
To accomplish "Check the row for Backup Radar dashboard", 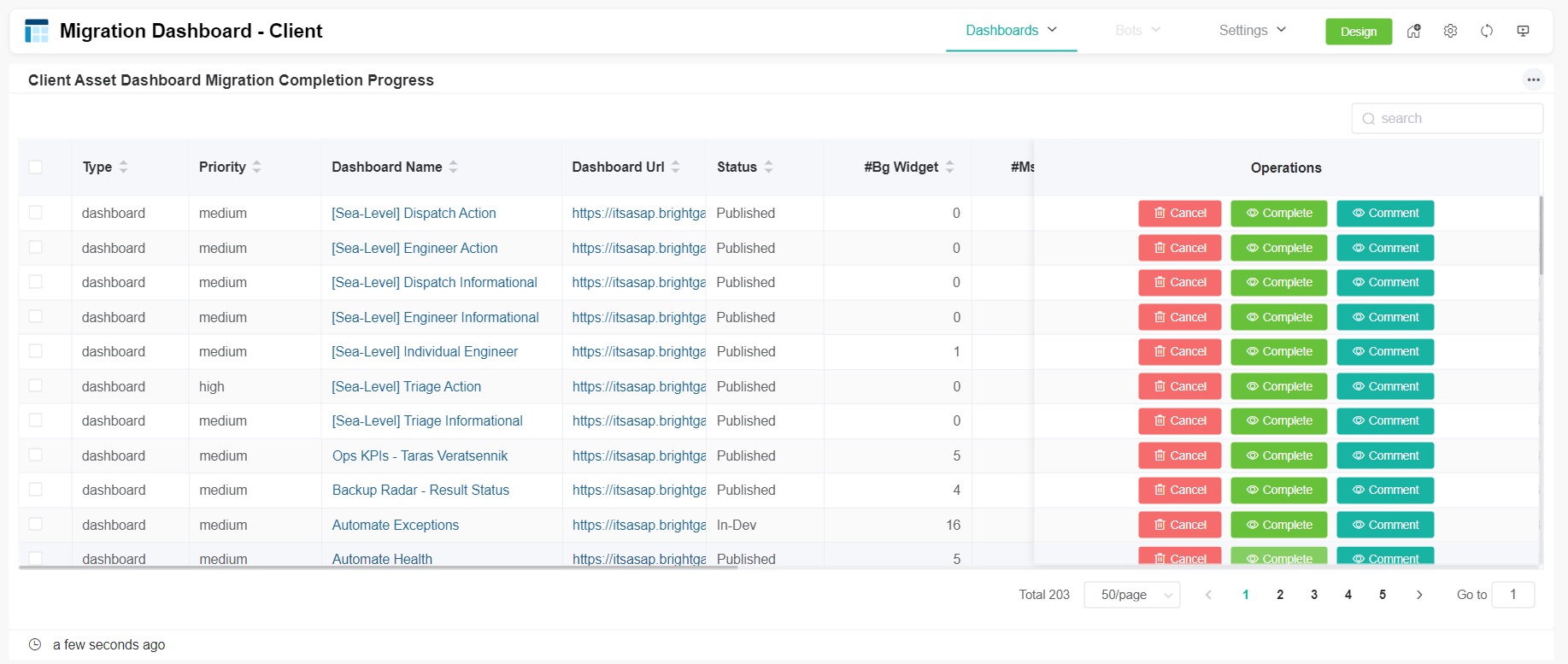I will (x=35, y=489).
